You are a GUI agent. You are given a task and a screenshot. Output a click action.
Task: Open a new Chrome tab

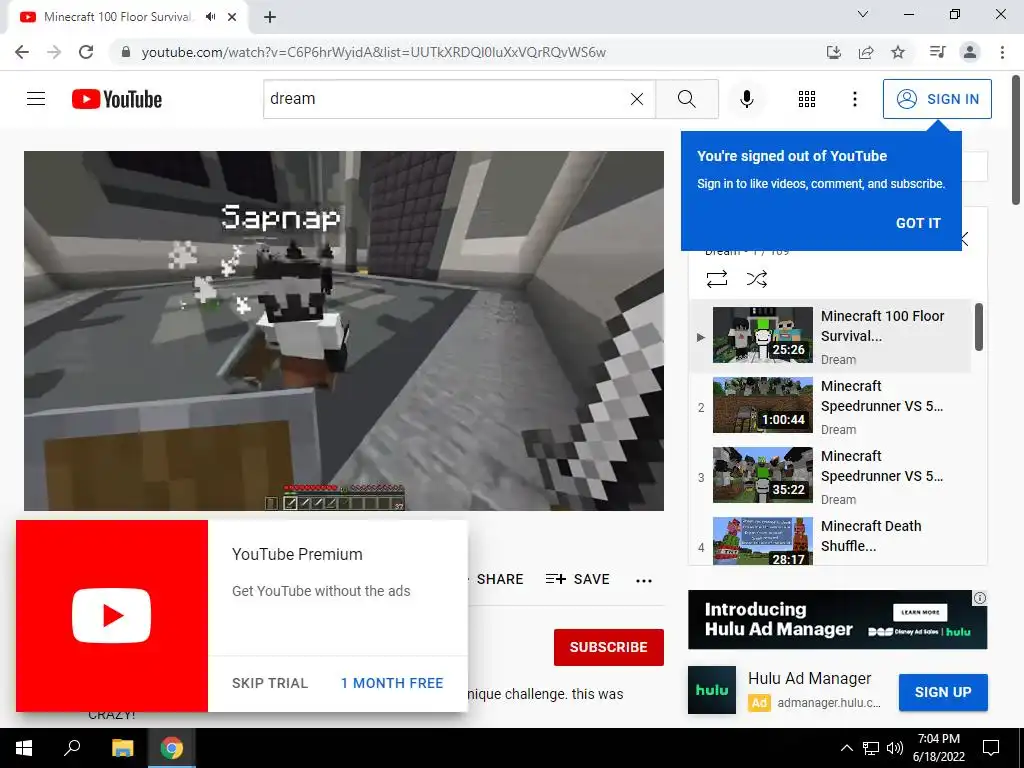coord(270,17)
